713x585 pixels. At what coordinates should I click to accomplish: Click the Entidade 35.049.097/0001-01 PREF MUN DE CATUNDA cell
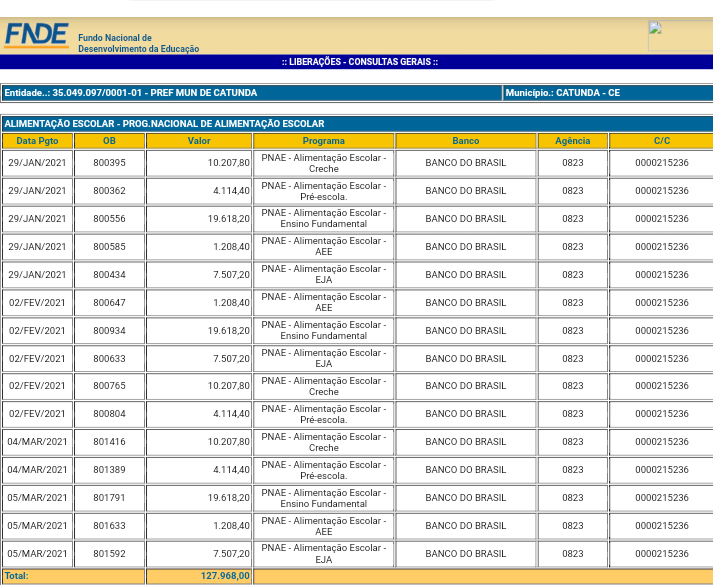[x=251, y=93]
